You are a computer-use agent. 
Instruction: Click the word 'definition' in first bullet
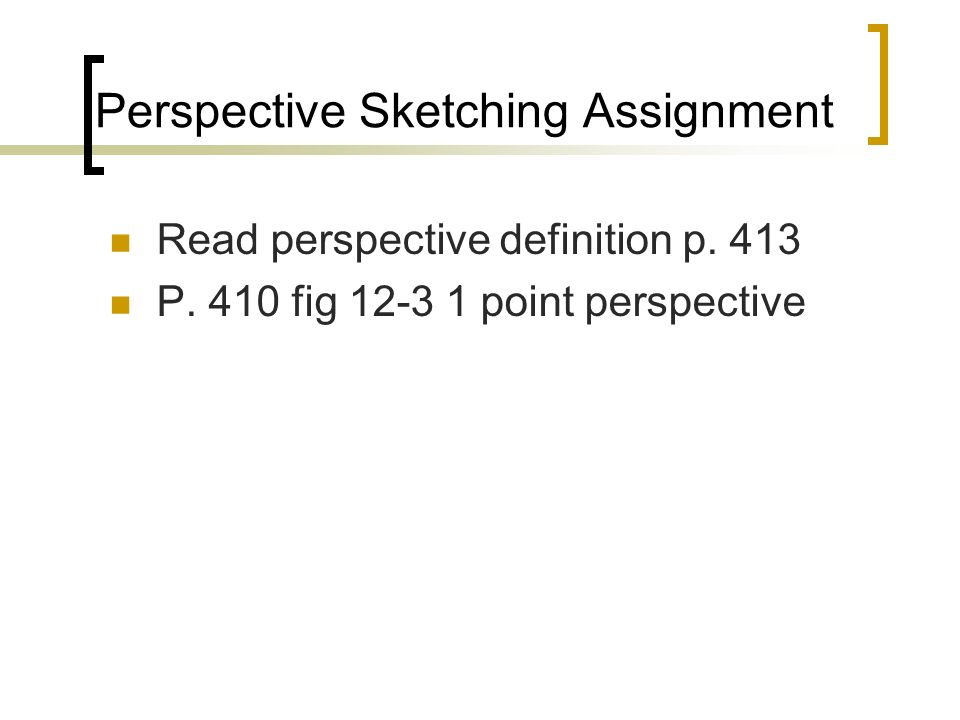pos(585,239)
